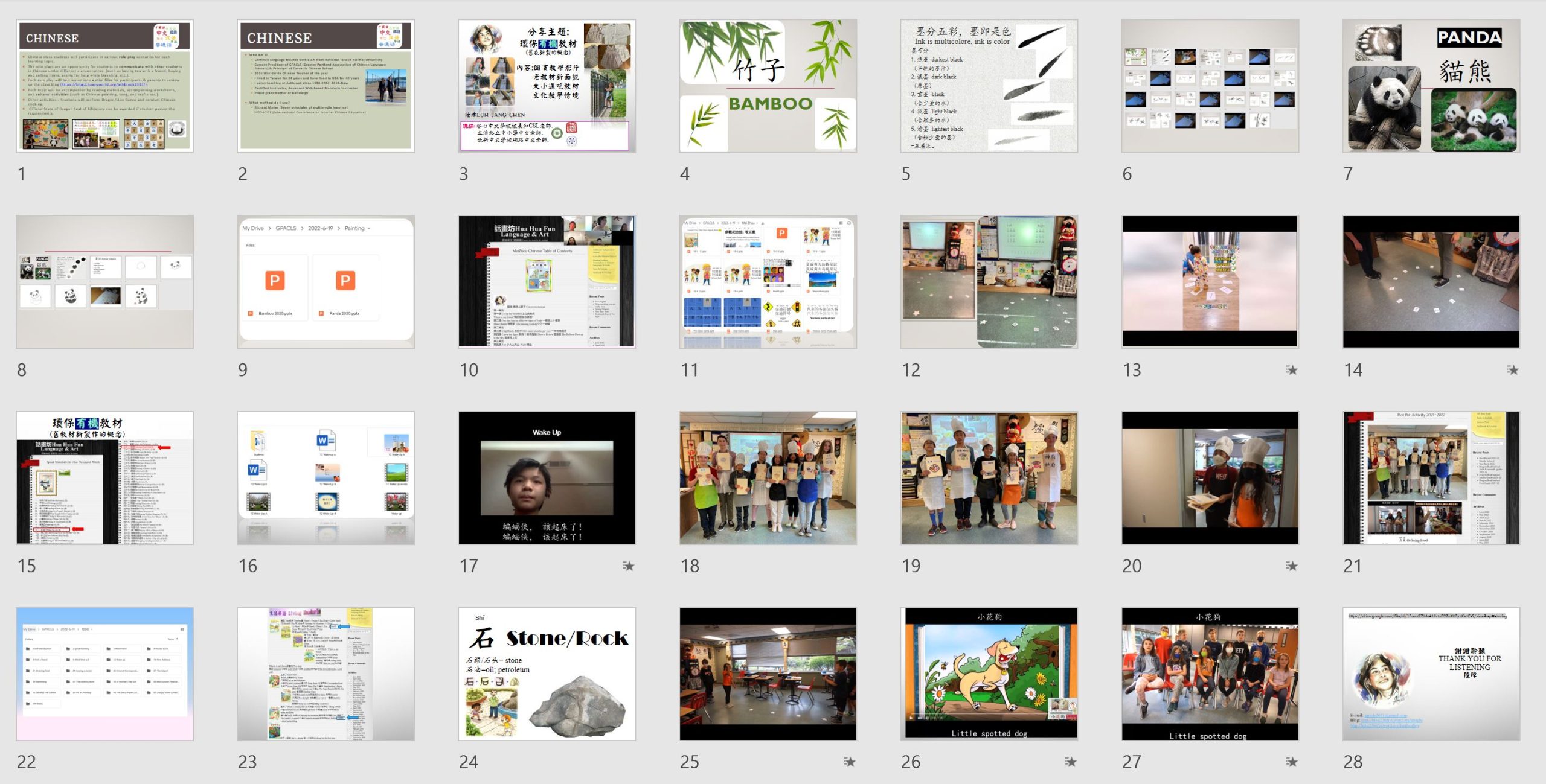Select slide 25 classroom video slide
This screenshot has height=784, width=1546.
[768, 674]
